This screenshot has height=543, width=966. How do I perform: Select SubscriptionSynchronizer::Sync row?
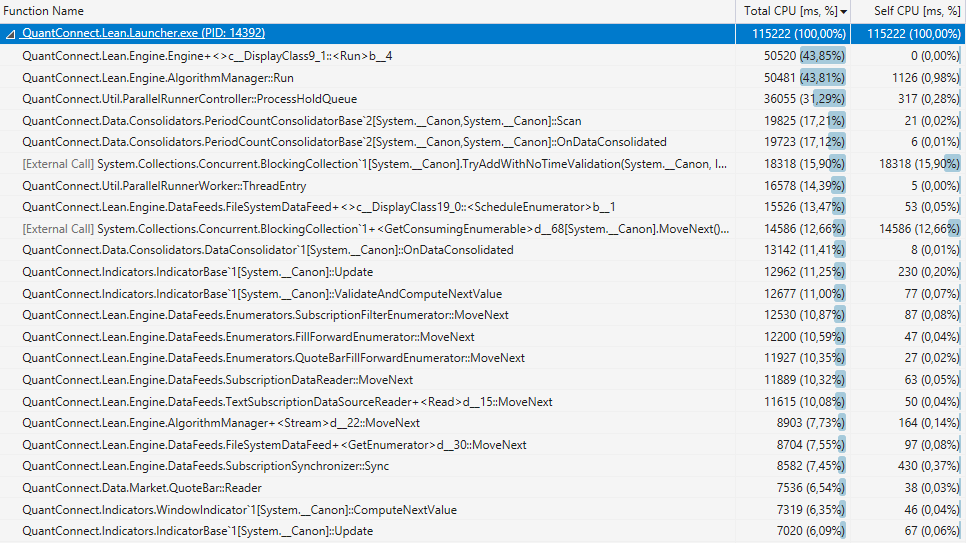click(483, 466)
